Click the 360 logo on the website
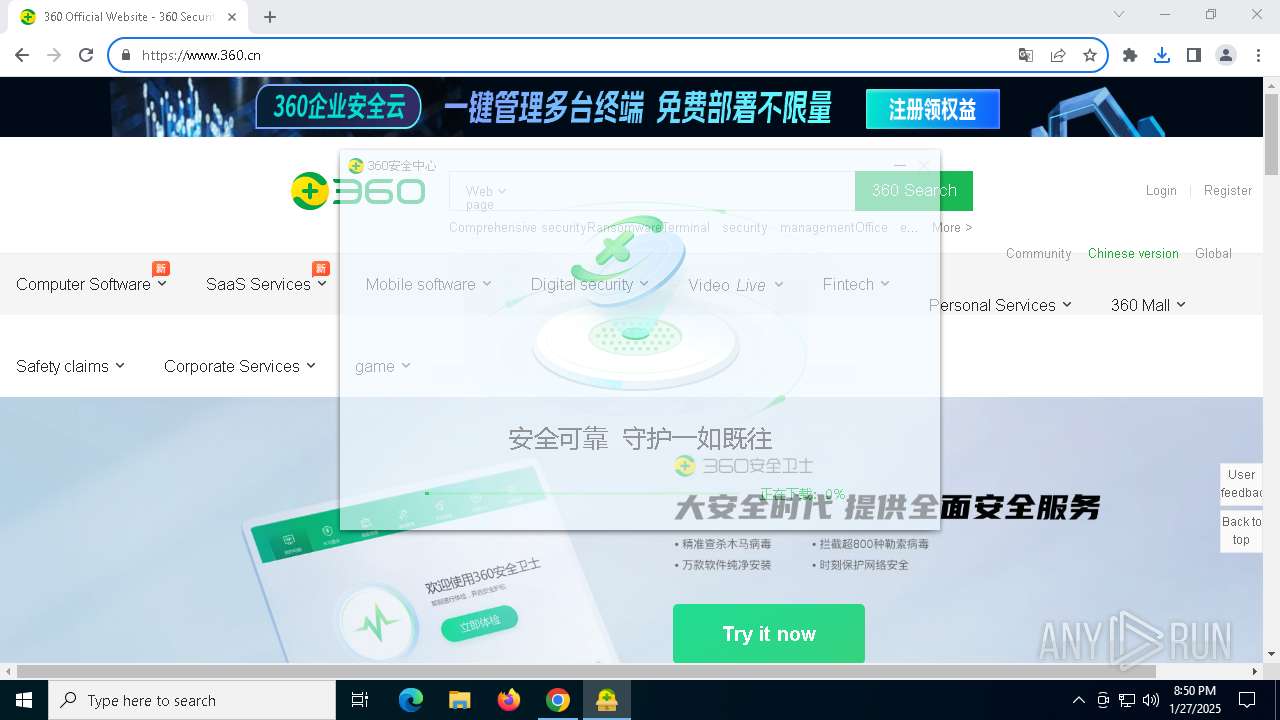The height and width of the screenshot is (720, 1280). click(358, 190)
